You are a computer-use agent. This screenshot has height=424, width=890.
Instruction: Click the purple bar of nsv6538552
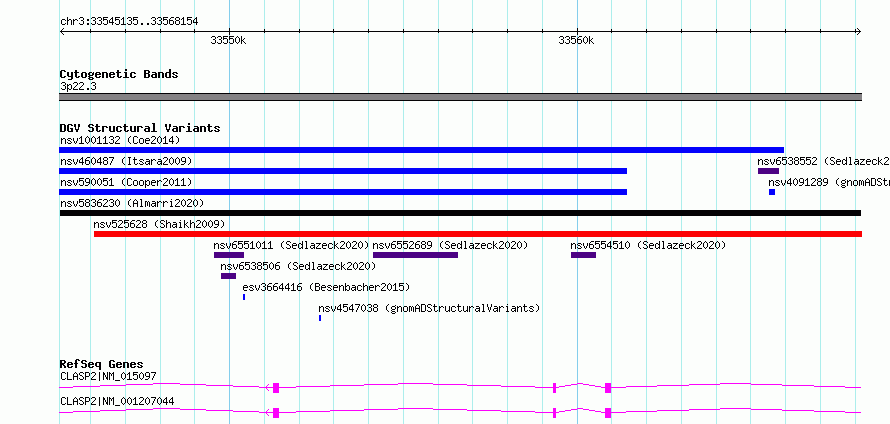pos(769,171)
